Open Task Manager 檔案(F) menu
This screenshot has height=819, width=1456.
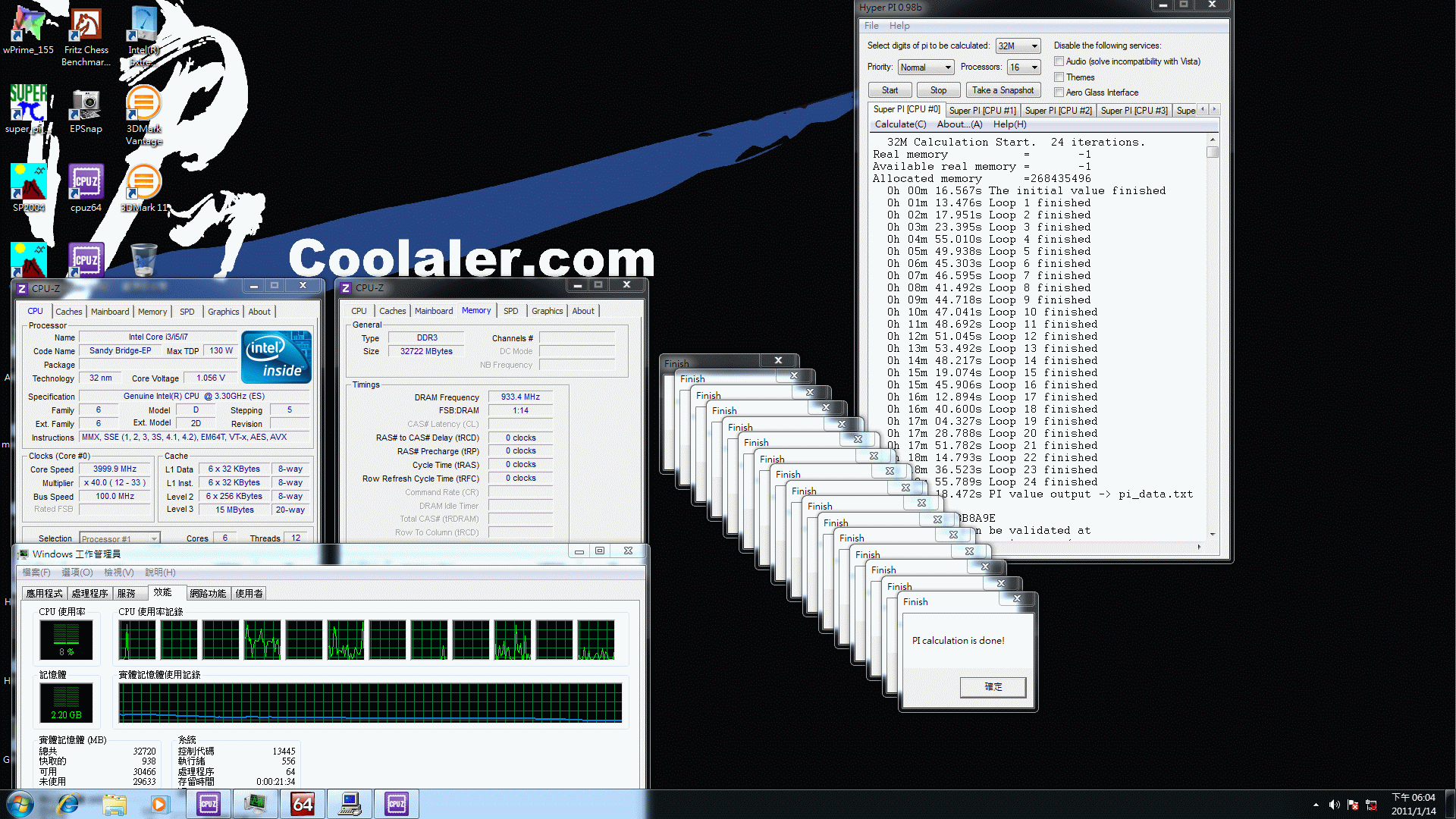coord(36,573)
